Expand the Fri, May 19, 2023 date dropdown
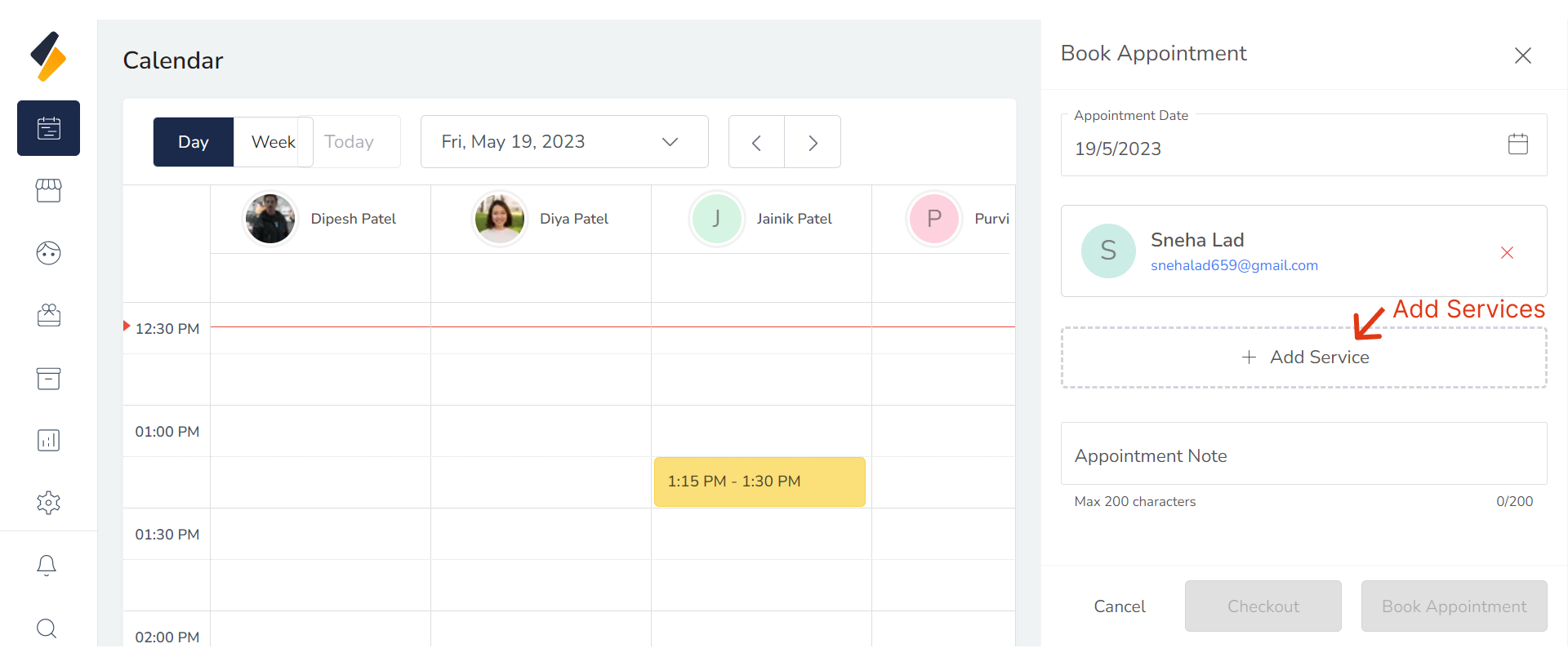The height and width of the screenshot is (666, 1568). pyautogui.click(x=564, y=142)
